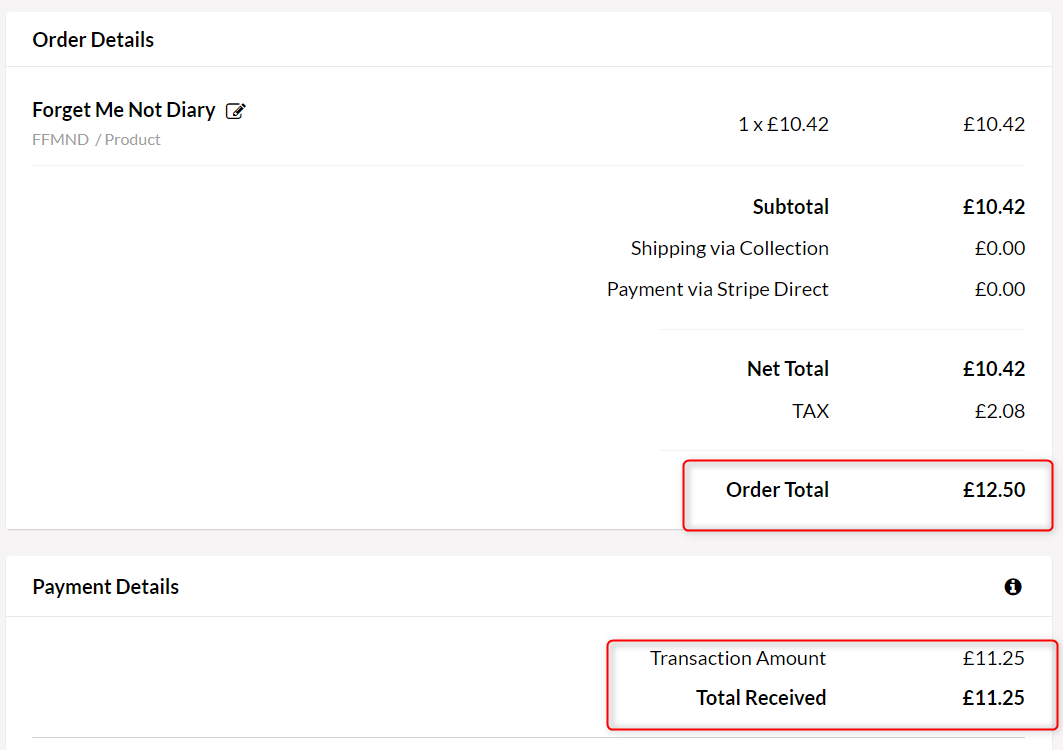Click the Order Details heading
The image size is (1063, 750).
(93, 40)
